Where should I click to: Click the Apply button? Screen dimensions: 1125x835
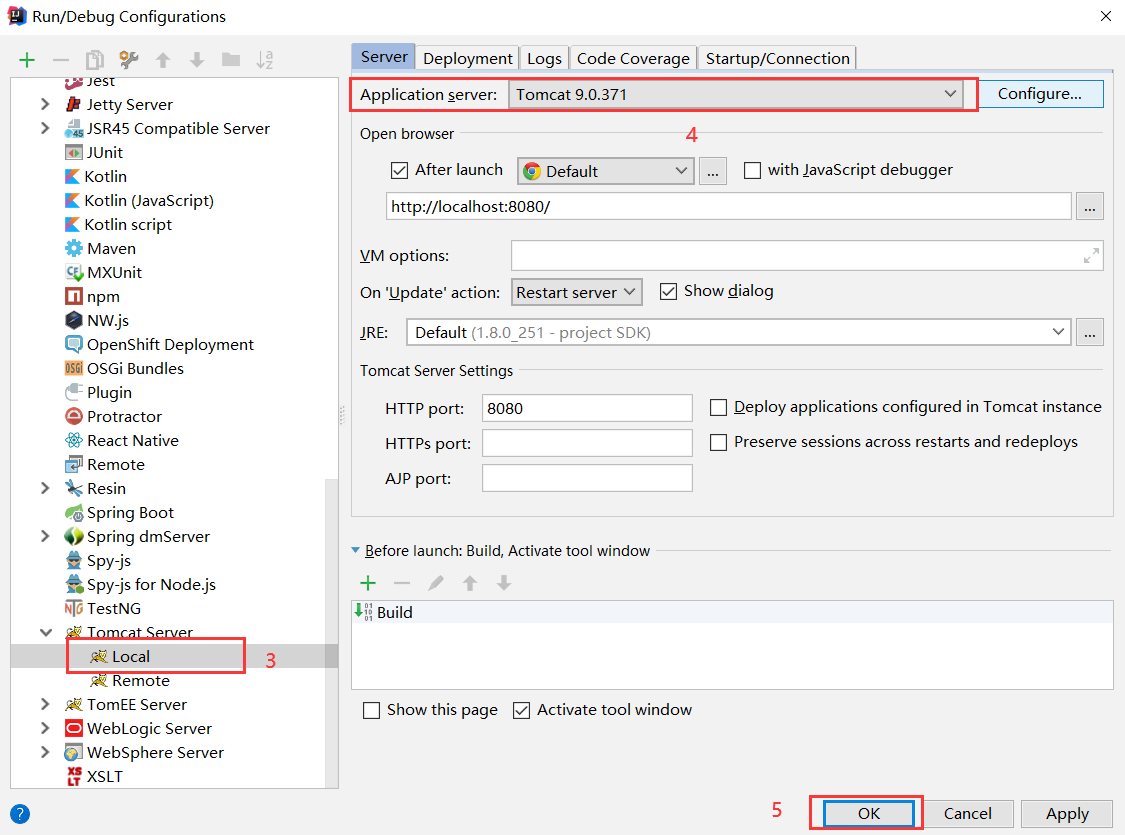click(x=1066, y=813)
